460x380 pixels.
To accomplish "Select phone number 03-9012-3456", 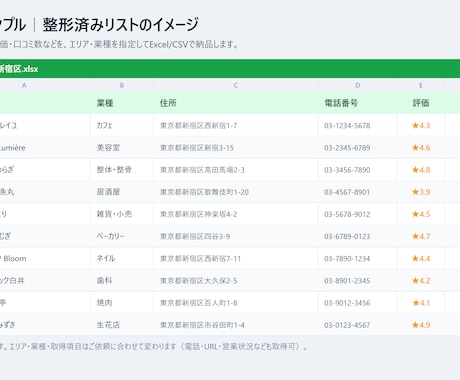I will (347, 303).
